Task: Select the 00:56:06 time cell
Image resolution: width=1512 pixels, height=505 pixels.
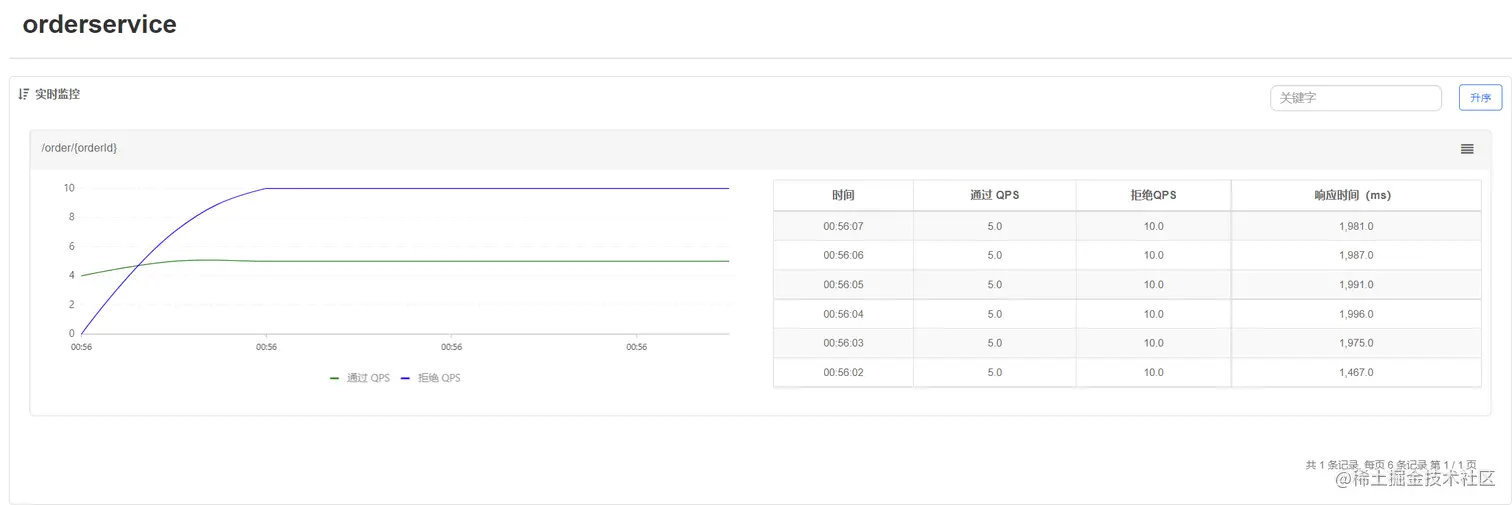Action: click(843, 255)
